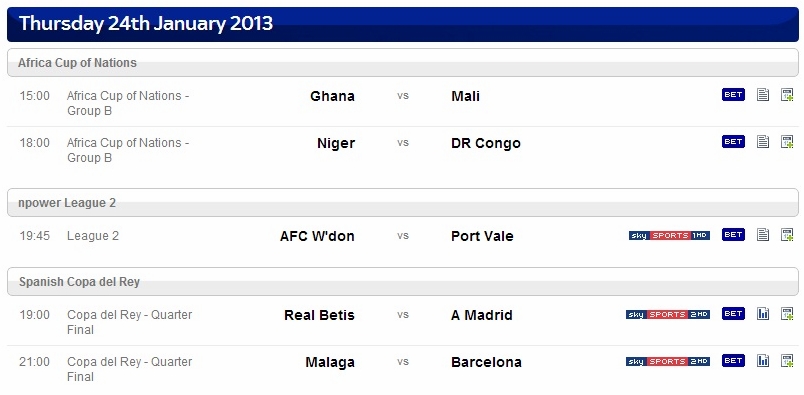804x395 pixels.
Task: Open the Ghana team link
Action: coord(332,96)
